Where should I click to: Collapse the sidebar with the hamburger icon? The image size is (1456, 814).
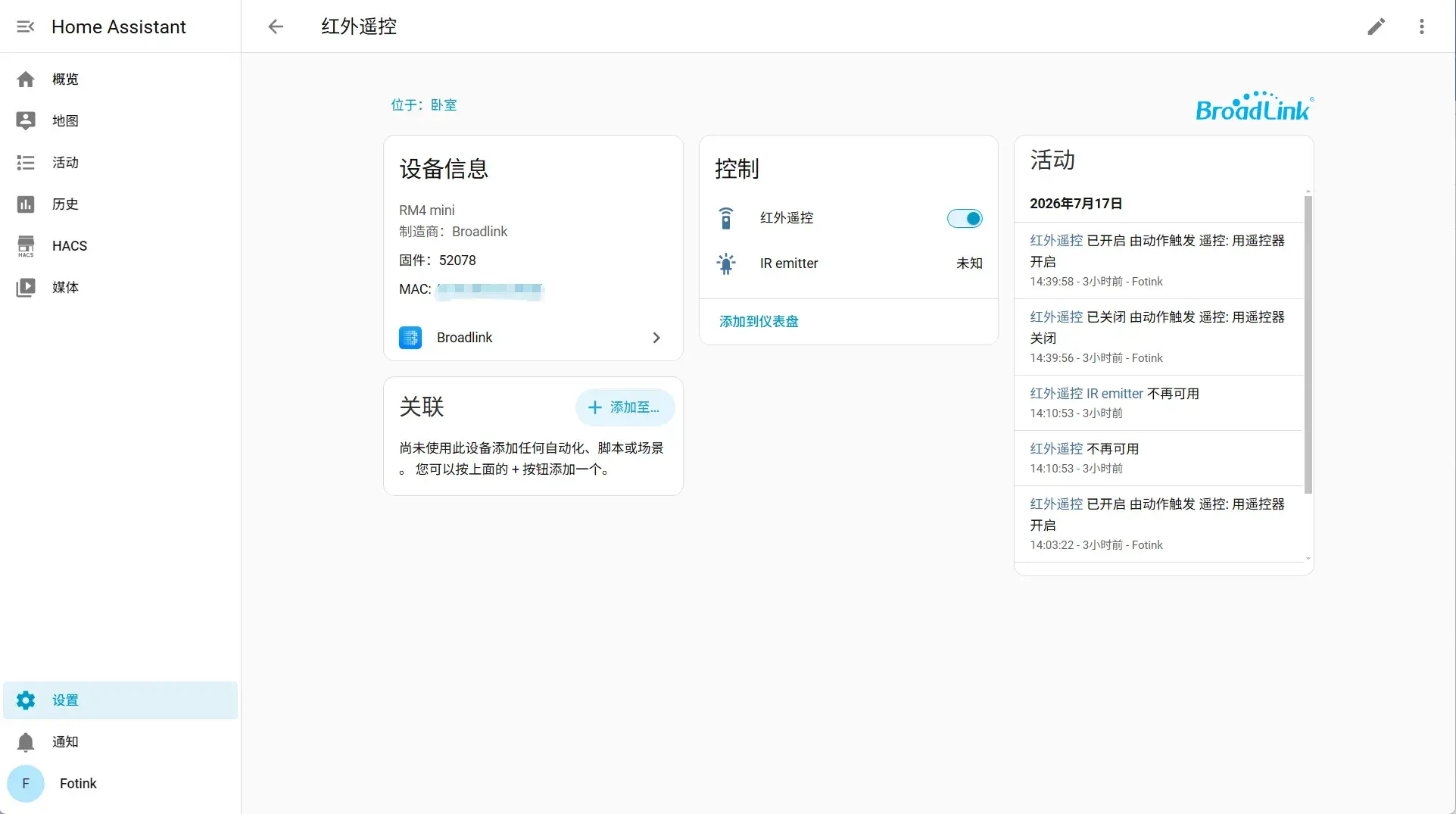(26, 27)
